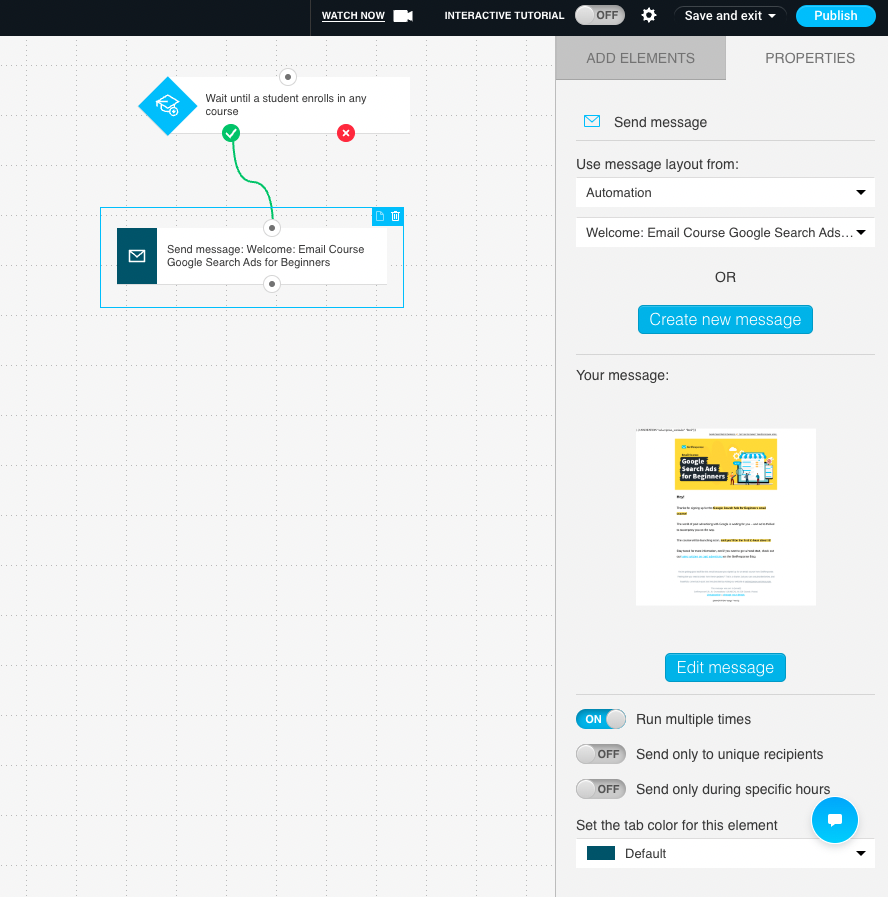Open the Welcome: Email Course message dropdown

pos(725,232)
